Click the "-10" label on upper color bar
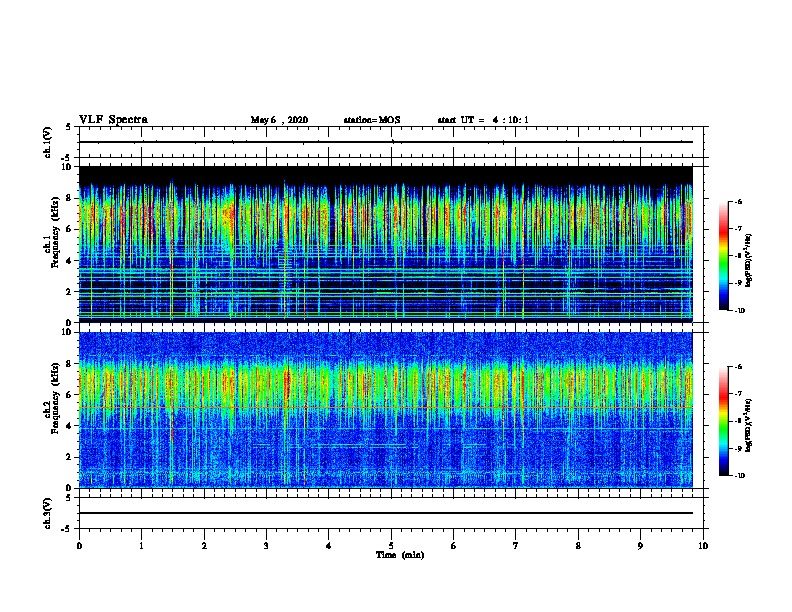This screenshot has height=612, width=792. click(739, 311)
